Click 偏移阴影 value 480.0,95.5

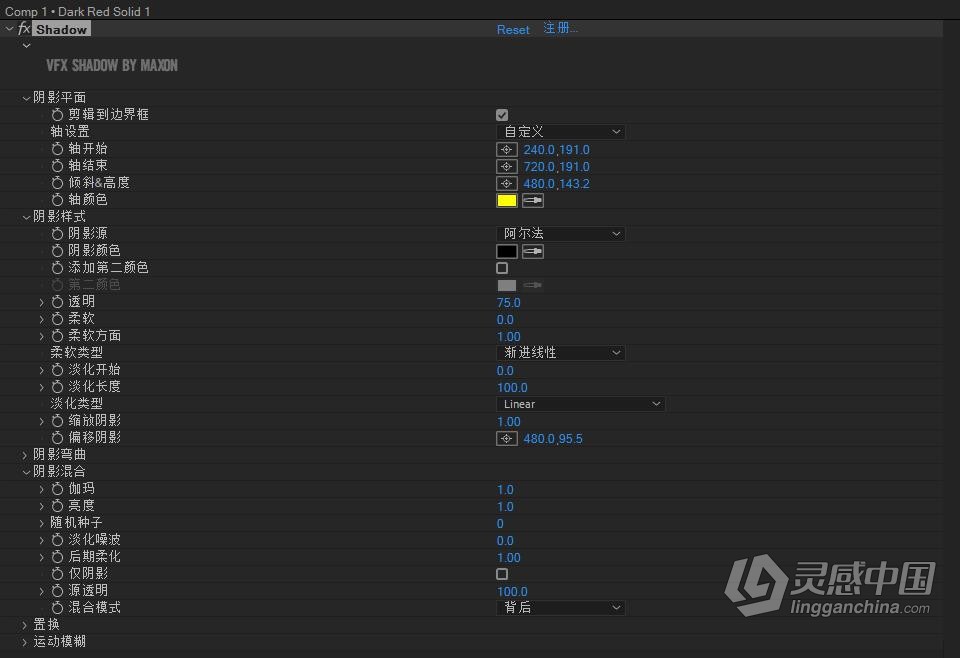click(x=553, y=439)
